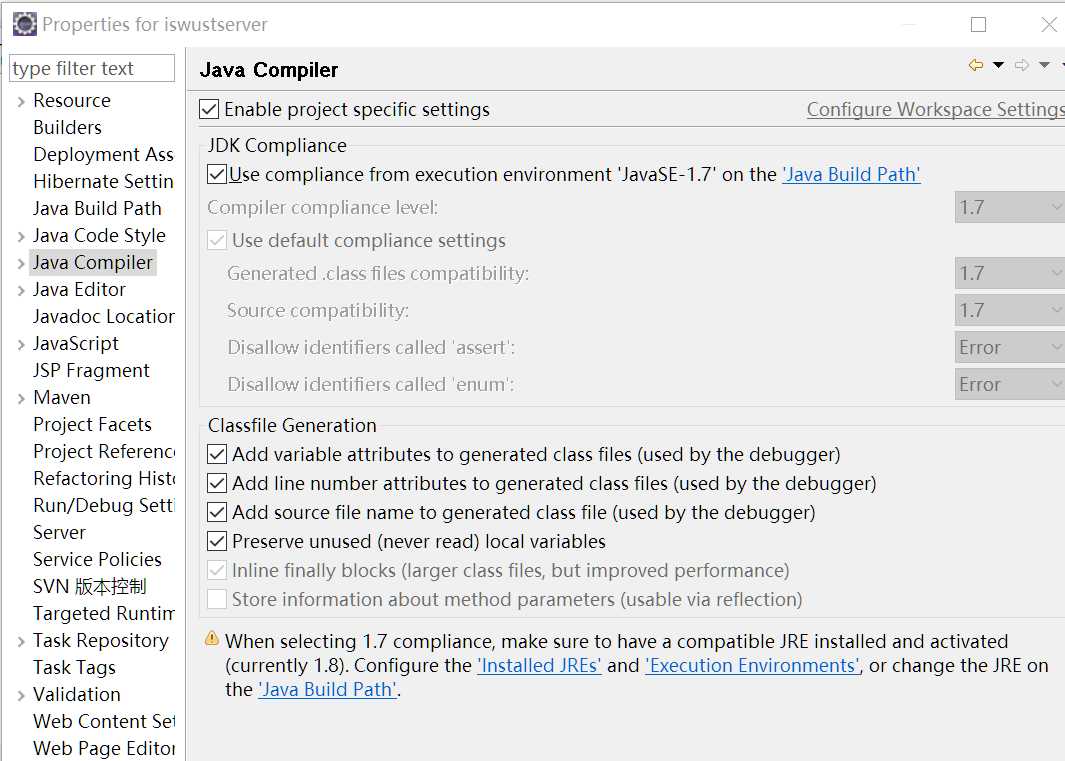Screen dimensions: 1065x761
Task: Close the Properties dialog
Action: (x=1049, y=24)
